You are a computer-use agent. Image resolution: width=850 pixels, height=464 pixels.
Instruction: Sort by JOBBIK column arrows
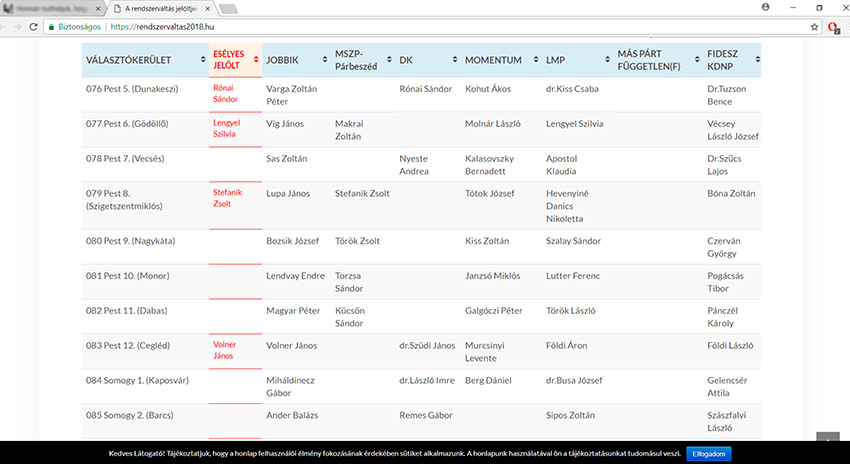(325, 60)
